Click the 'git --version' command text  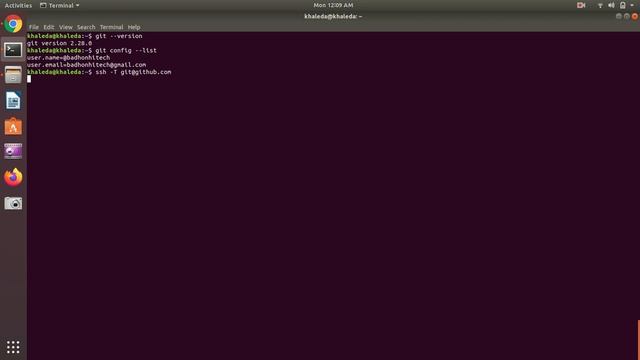point(119,36)
